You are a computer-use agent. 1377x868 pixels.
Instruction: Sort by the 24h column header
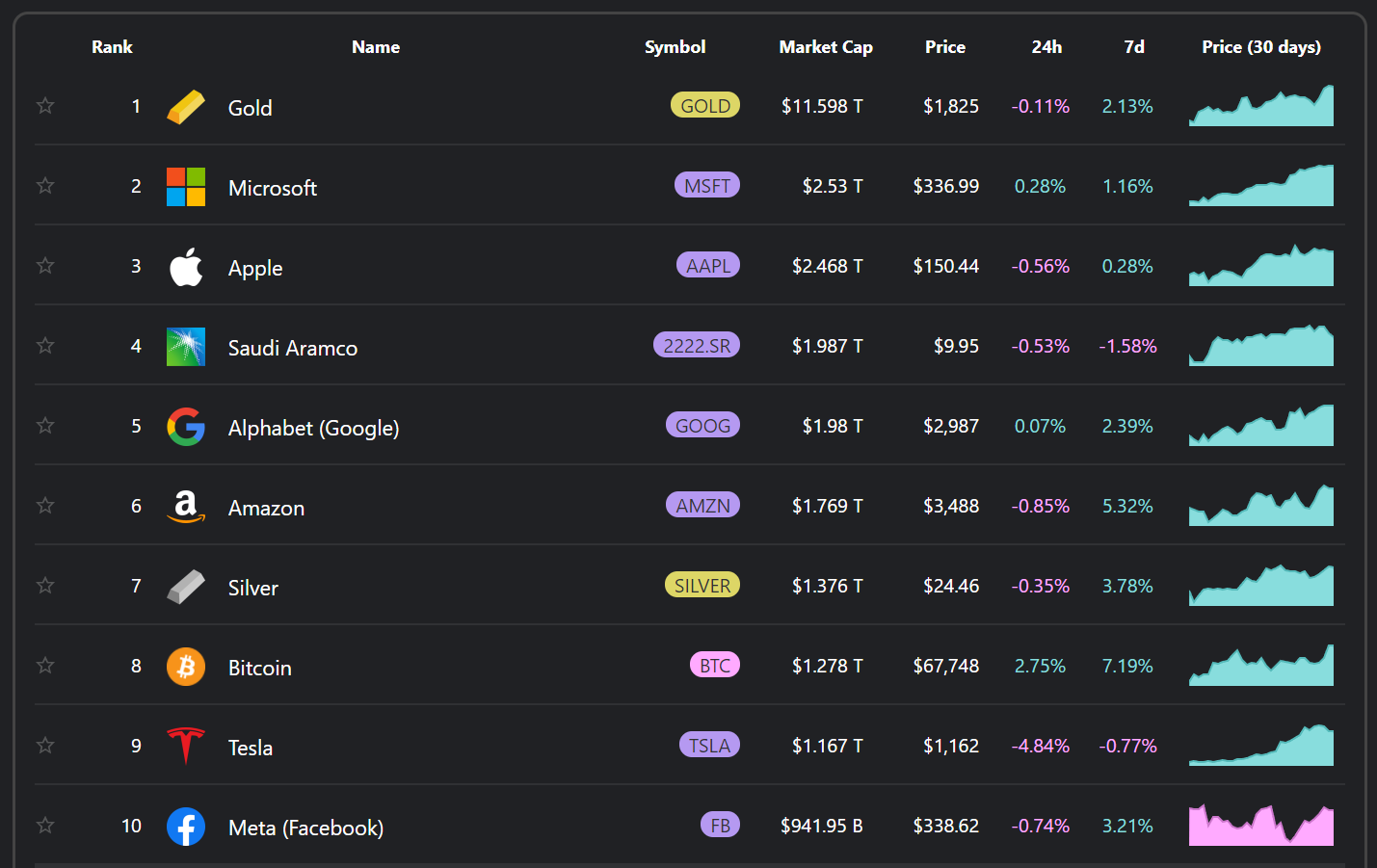(x=1046, y=47)
